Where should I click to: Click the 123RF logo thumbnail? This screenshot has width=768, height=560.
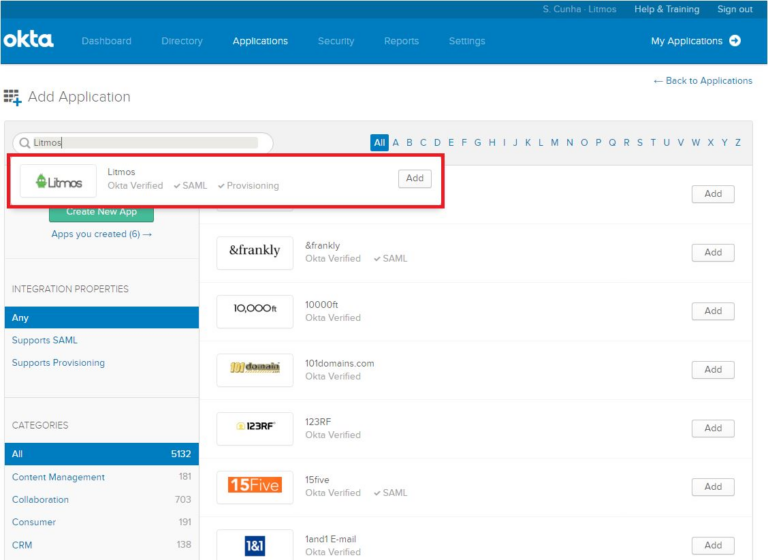point(255,428)
